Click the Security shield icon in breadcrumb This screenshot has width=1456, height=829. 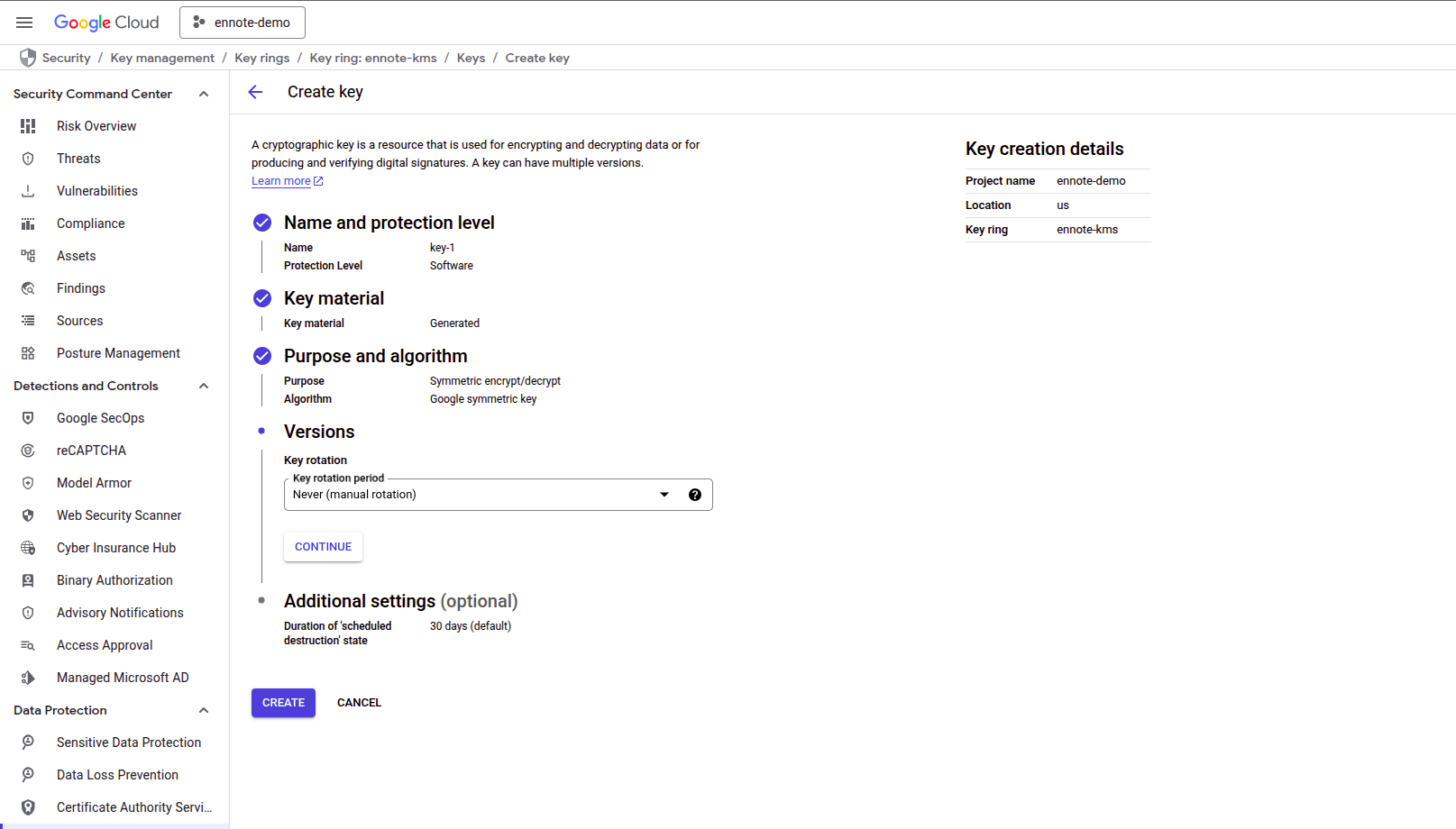point(28,58)
